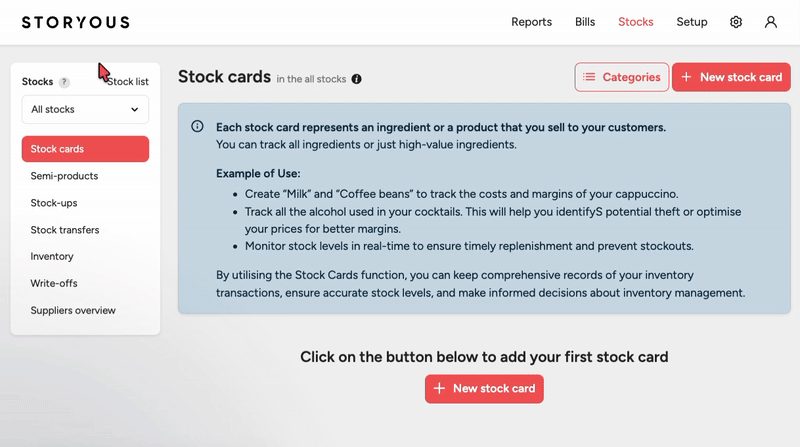The image size is (800, 447).
Task: Click the top New stock card button
Action: tap(731, 77)
